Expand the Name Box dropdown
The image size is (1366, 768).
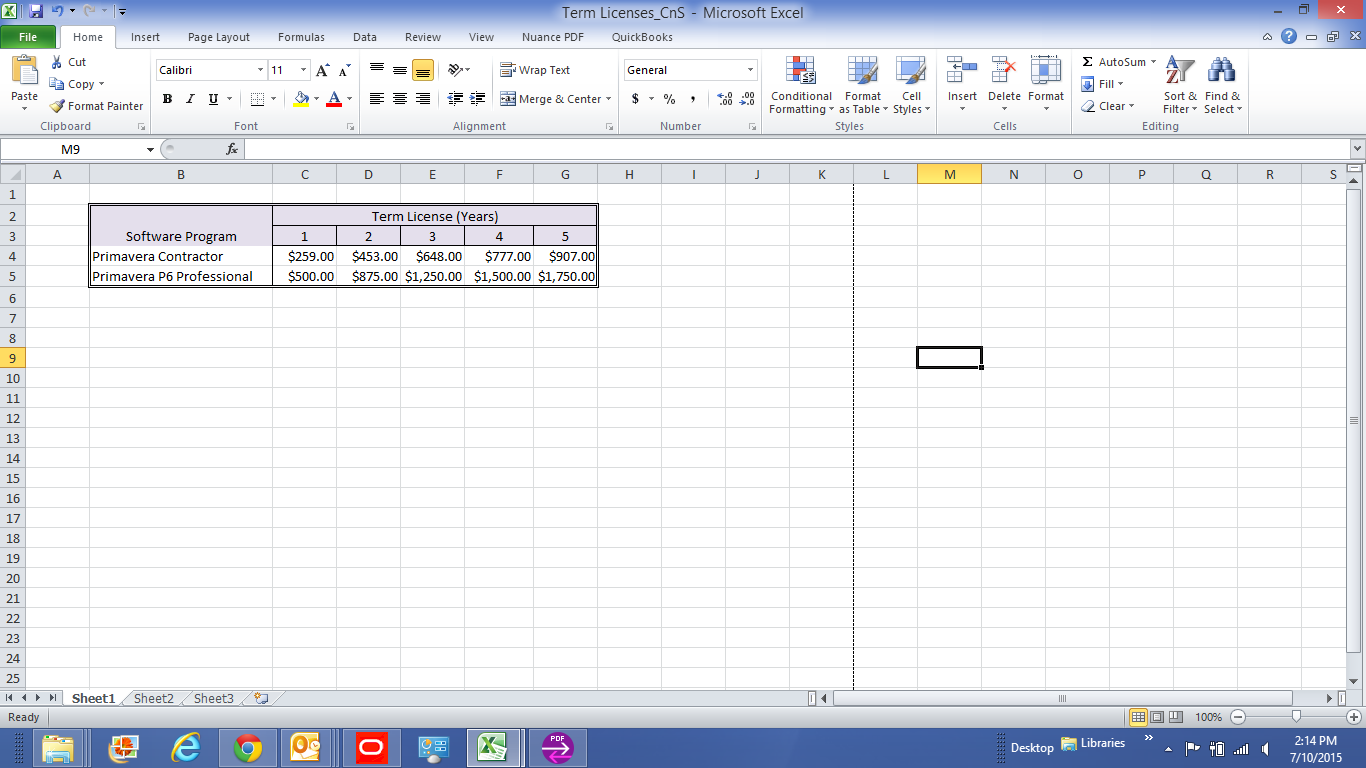(x=151, y=149)
